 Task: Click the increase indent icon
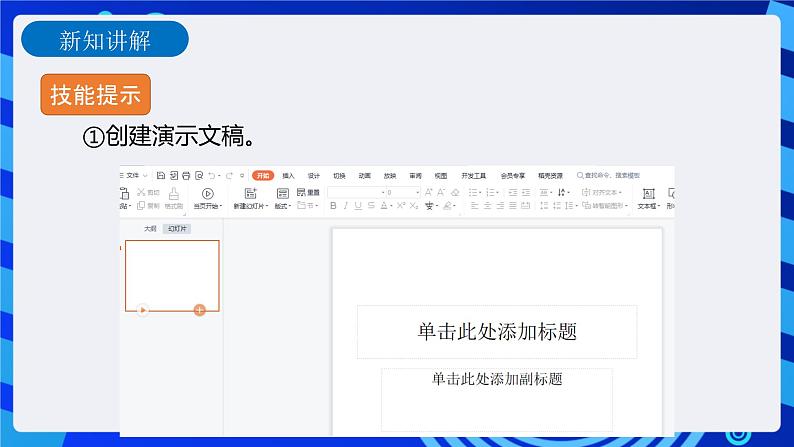coord(526,192)
